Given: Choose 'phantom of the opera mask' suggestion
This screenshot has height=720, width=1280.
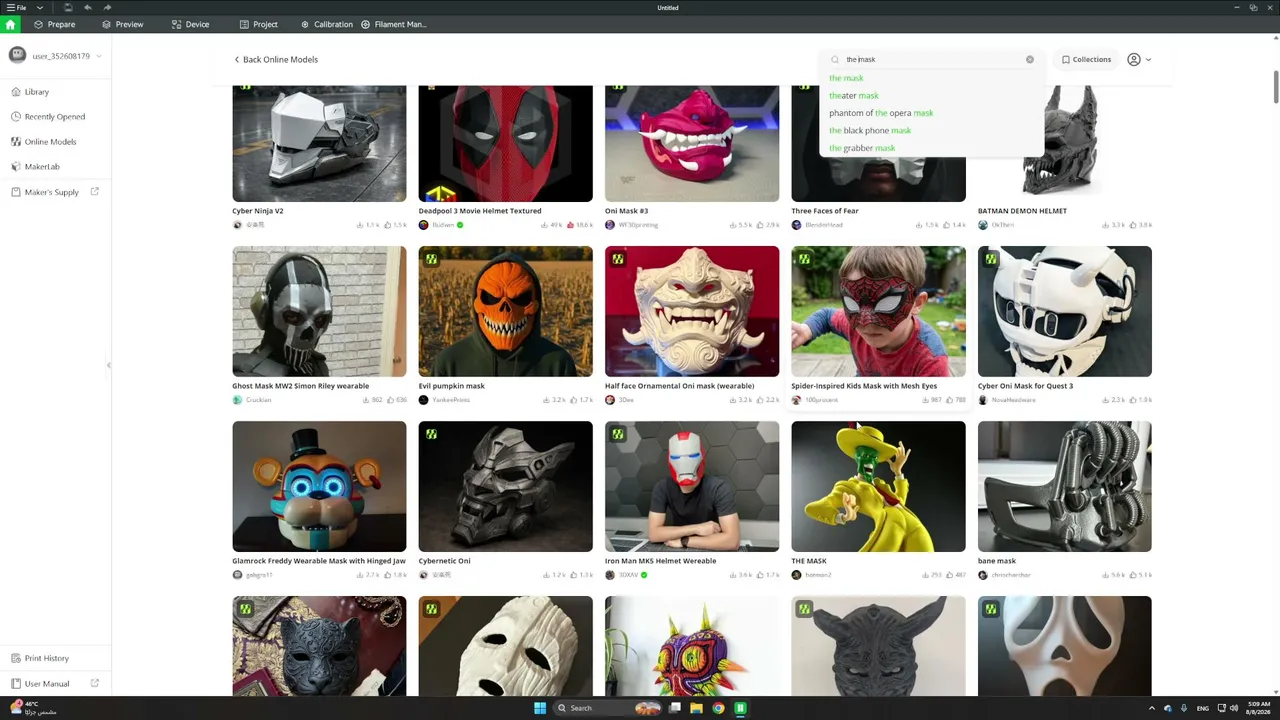Looking at the screenshot, I should (881, 113).
